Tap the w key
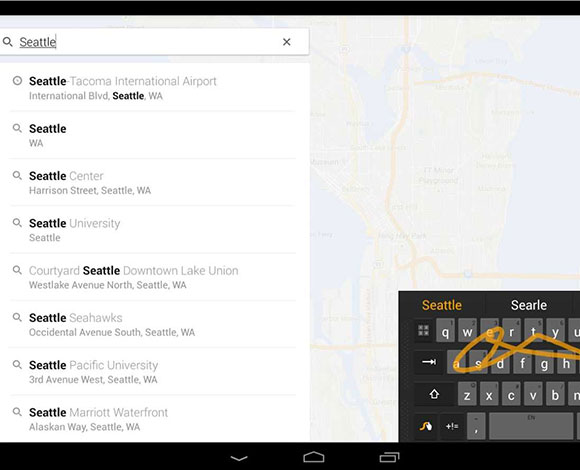Screen dimensions: 580x470 (467, 331)
